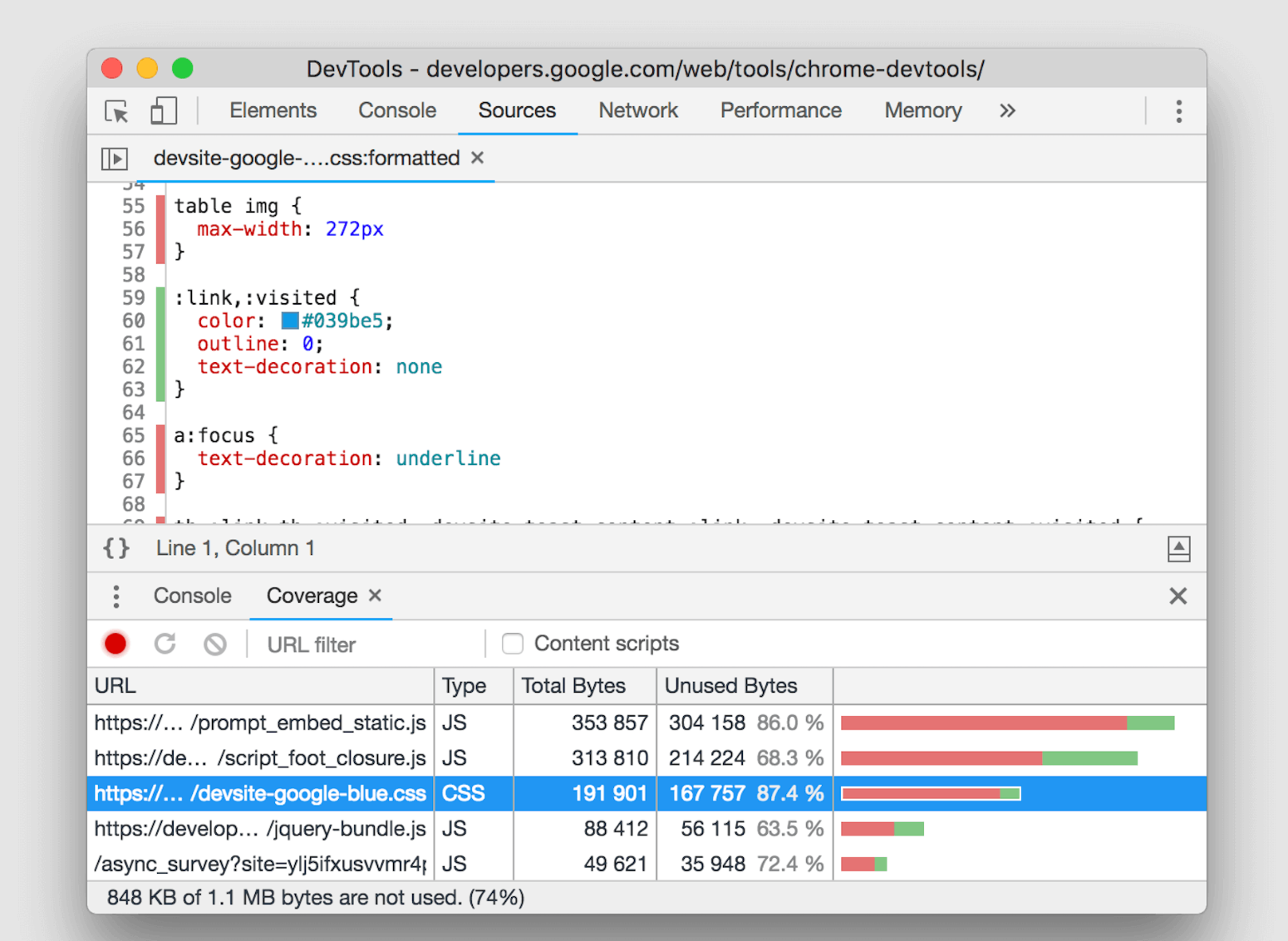Open the Console tab in the drawer
1288x941 pixels.
click(192, 596)
